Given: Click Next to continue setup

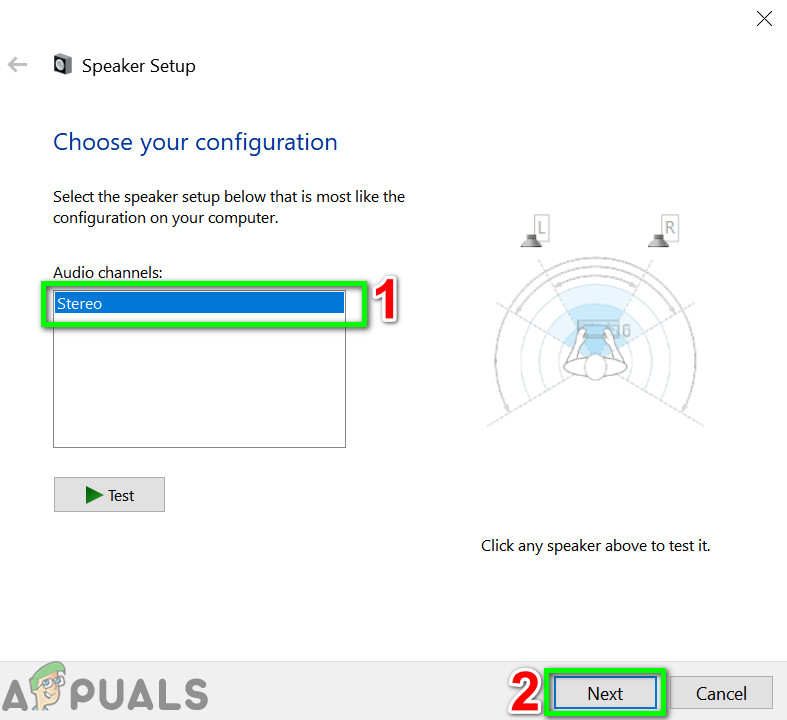Looking at the screenshot, I should pyautogui.click(x=605, y=693).
